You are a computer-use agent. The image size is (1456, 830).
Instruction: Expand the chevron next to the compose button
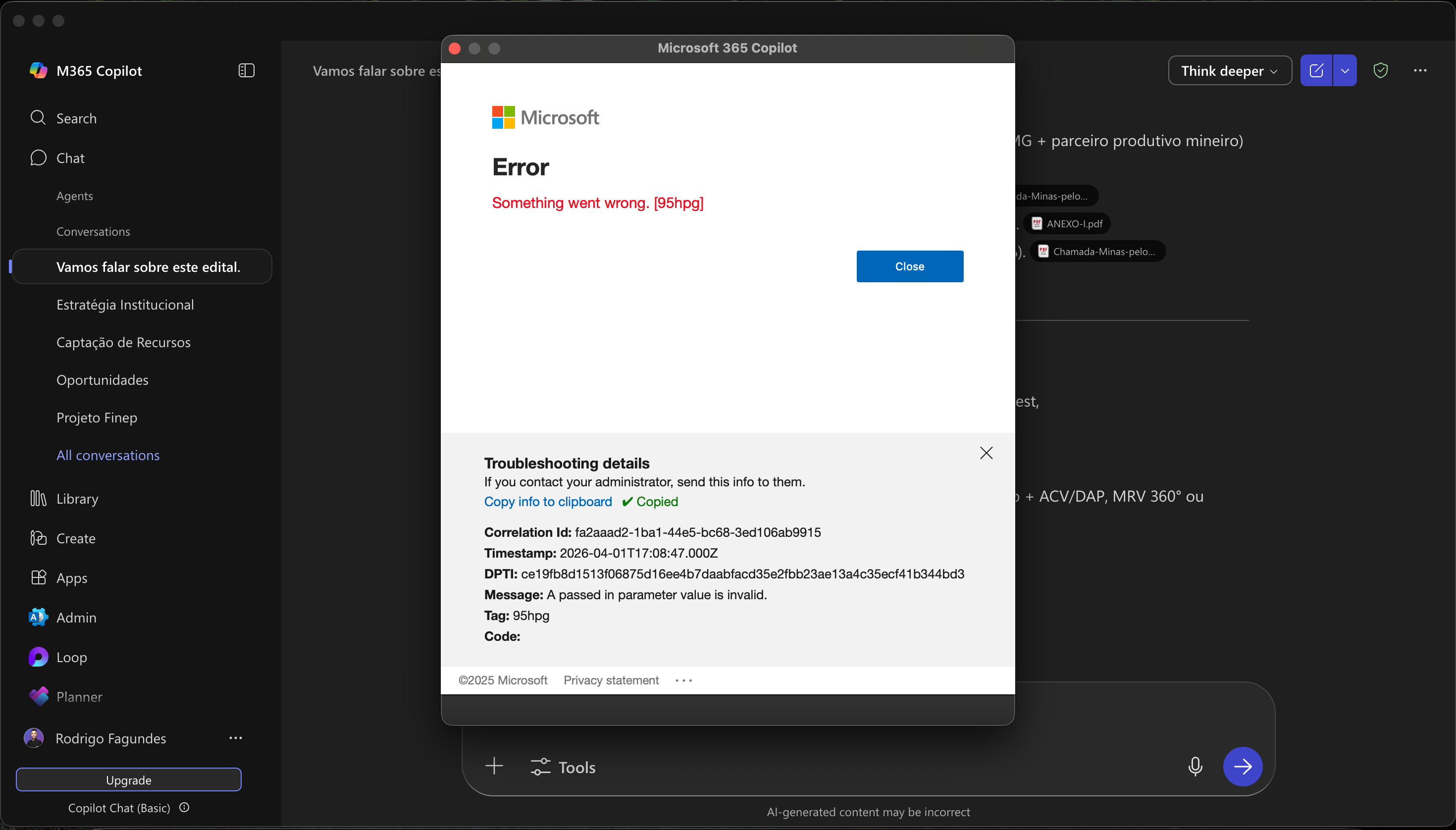coord(1346,70)
